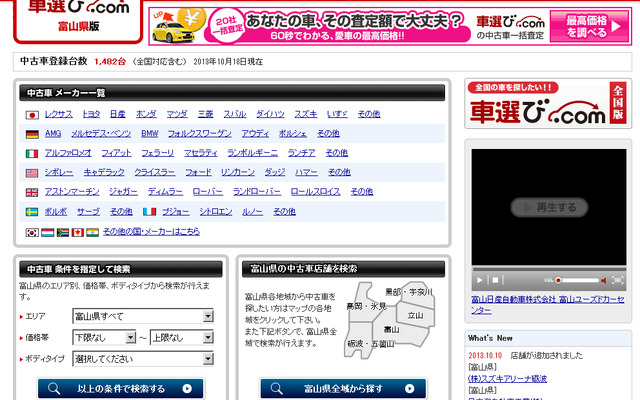Click the トヨタ maker link
Screen dimensions: 640x400
tap(91, 114)
